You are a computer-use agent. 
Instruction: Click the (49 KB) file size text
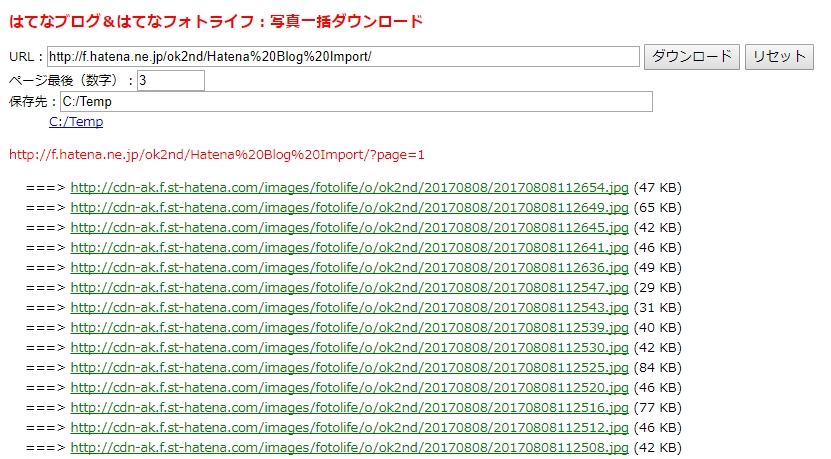point(658,268)
